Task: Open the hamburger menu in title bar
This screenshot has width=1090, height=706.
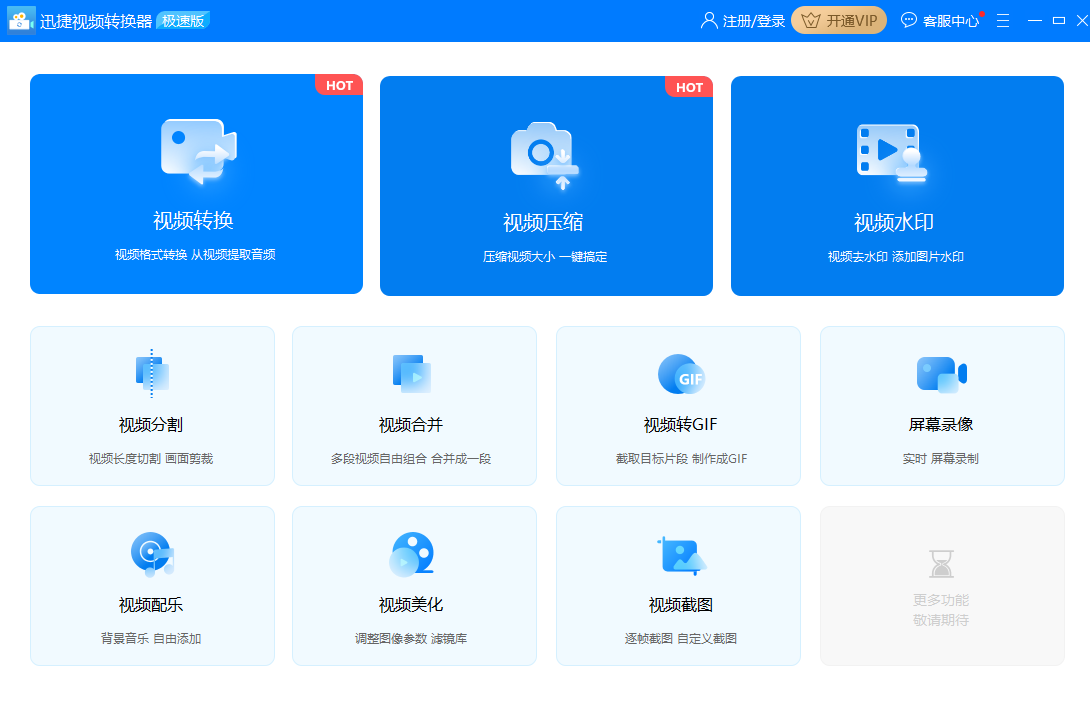Action: click(1002, 20)
